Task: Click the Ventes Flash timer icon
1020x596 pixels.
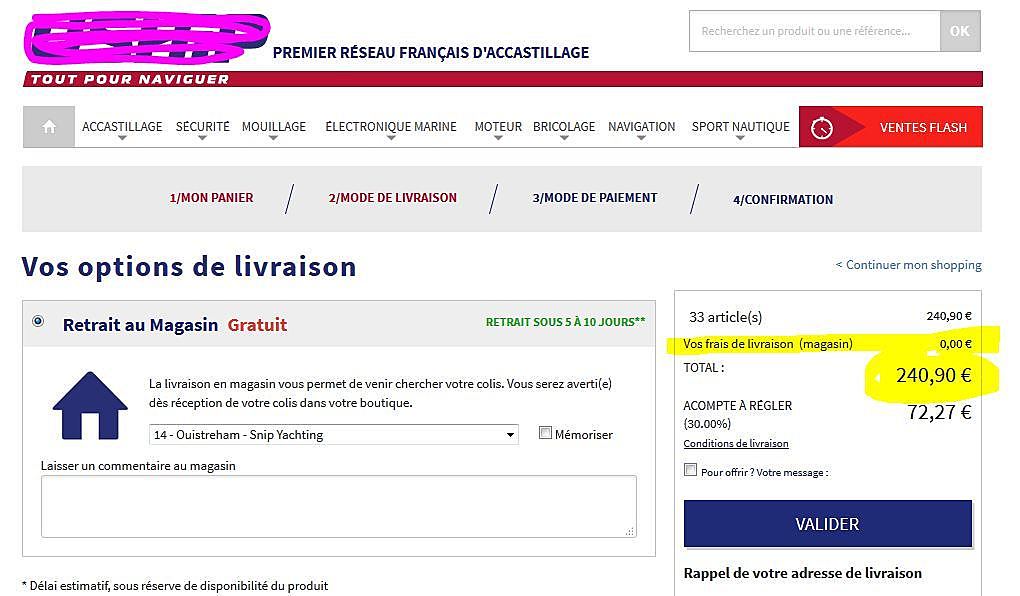Action: click(x=821, y=128)
